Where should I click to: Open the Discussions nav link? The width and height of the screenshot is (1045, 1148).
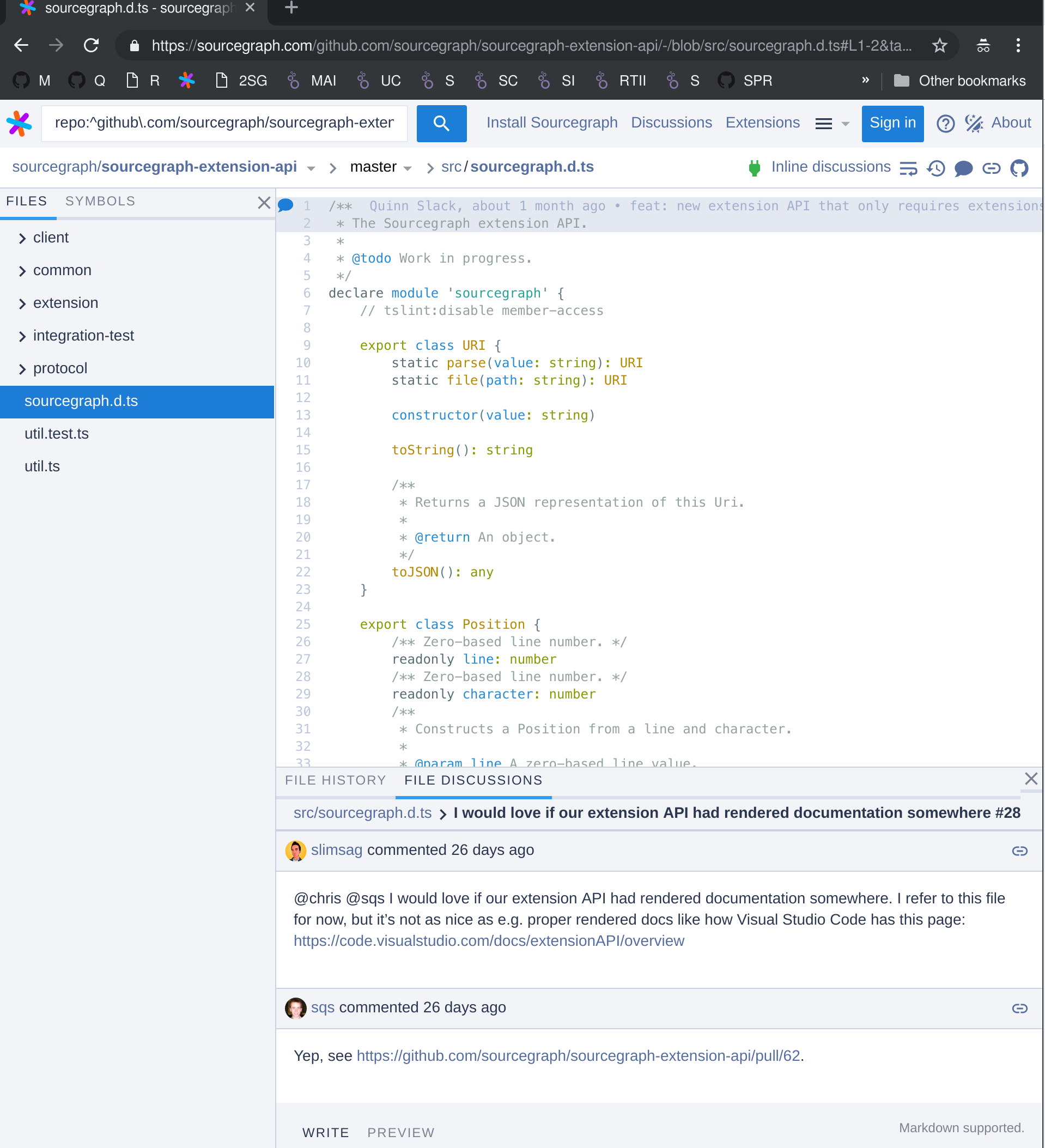tap(671, 123)
